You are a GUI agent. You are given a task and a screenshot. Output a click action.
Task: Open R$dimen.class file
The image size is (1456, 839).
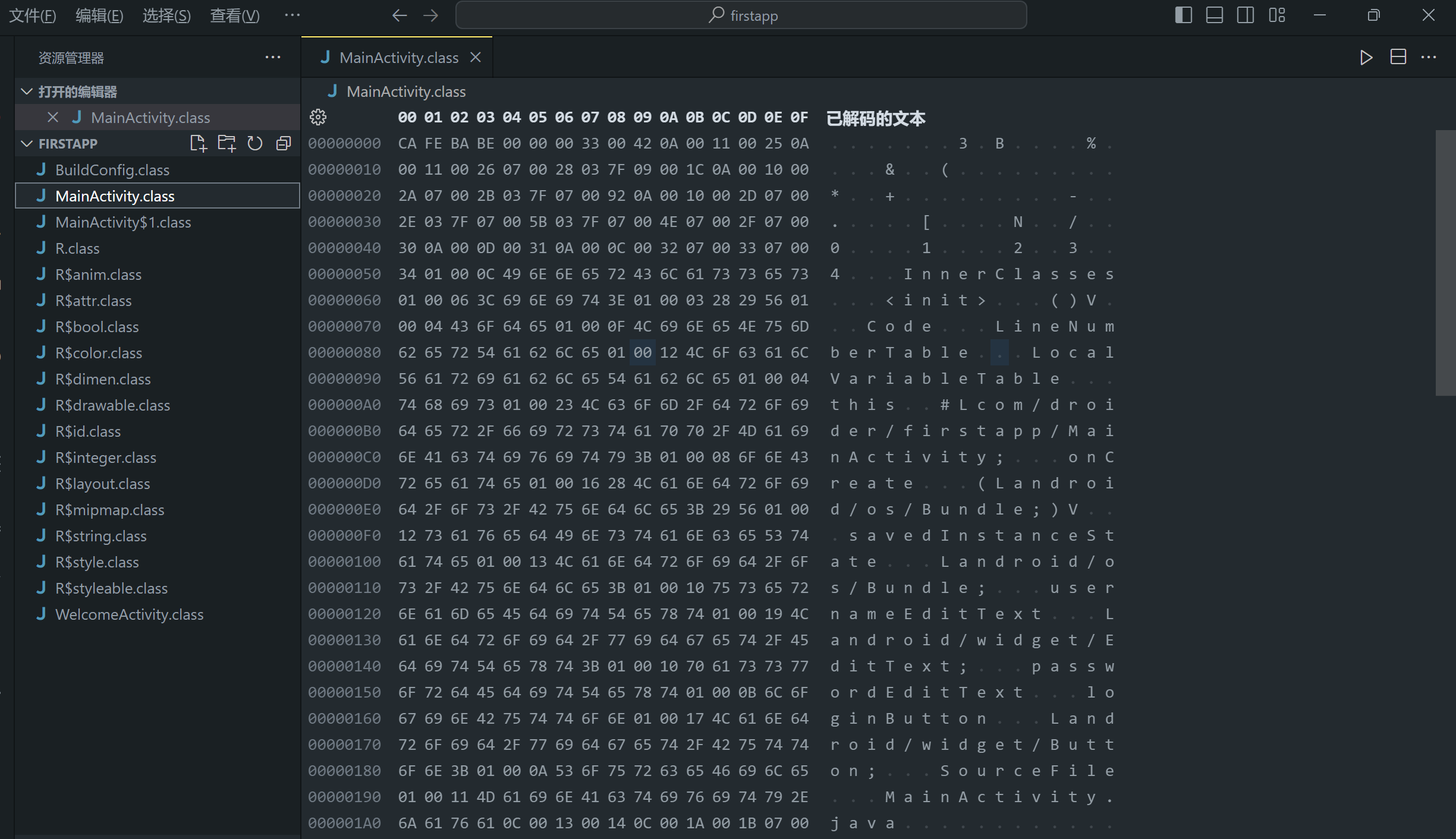tap(158, 379)
